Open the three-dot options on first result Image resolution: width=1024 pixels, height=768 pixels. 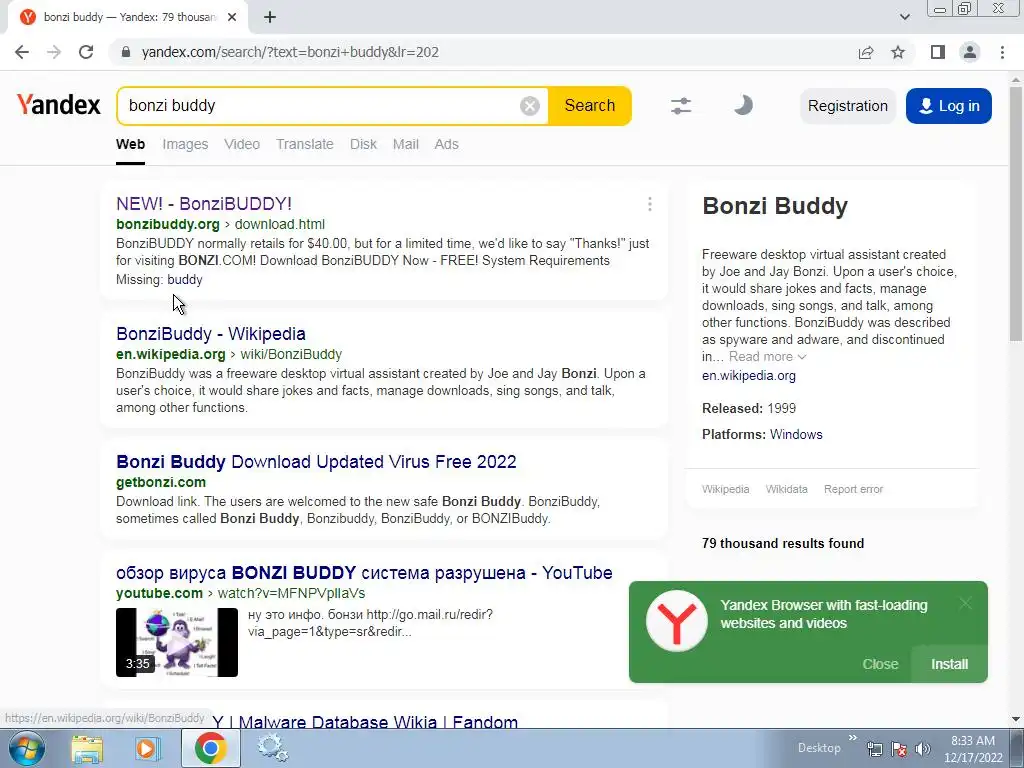point(650,204)
